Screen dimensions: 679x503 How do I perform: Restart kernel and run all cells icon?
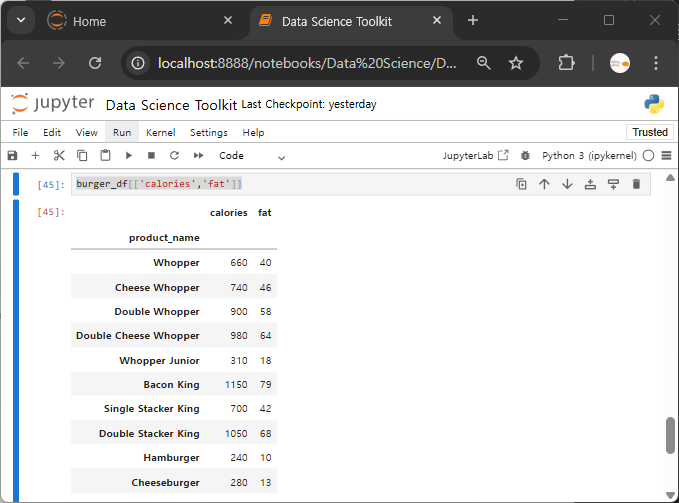coord(198,155)
